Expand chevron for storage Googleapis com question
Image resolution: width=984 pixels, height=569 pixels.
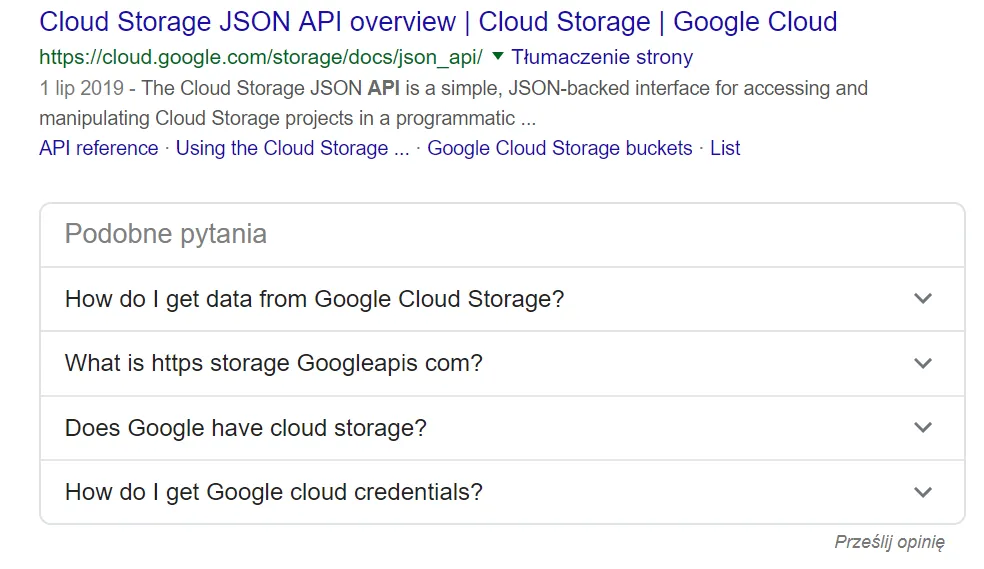tap(923, 363)
